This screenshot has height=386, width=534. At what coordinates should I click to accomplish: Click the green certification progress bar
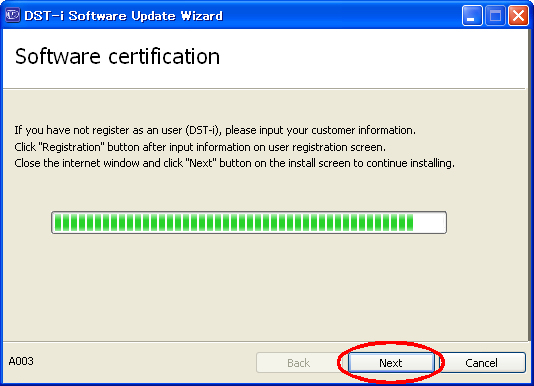(x=249, y=222)
